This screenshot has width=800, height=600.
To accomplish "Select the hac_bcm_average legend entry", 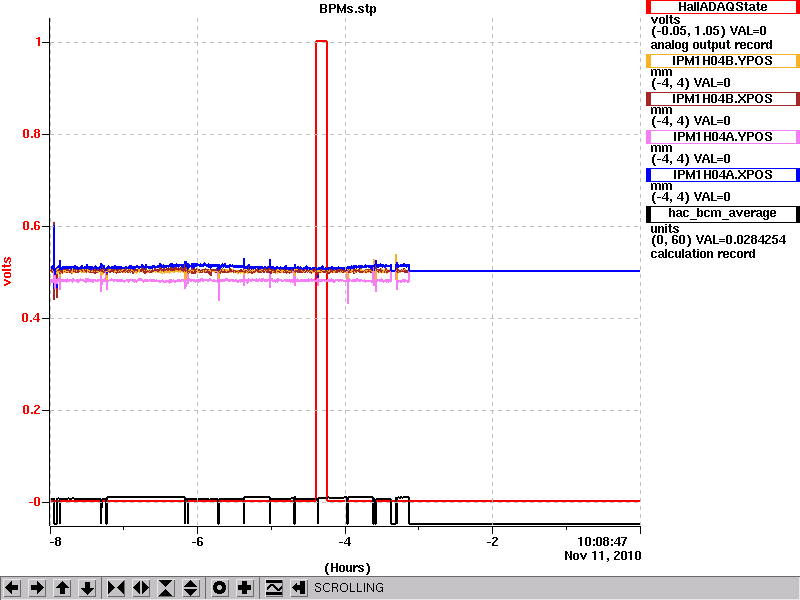I will (x=722, y=213).
